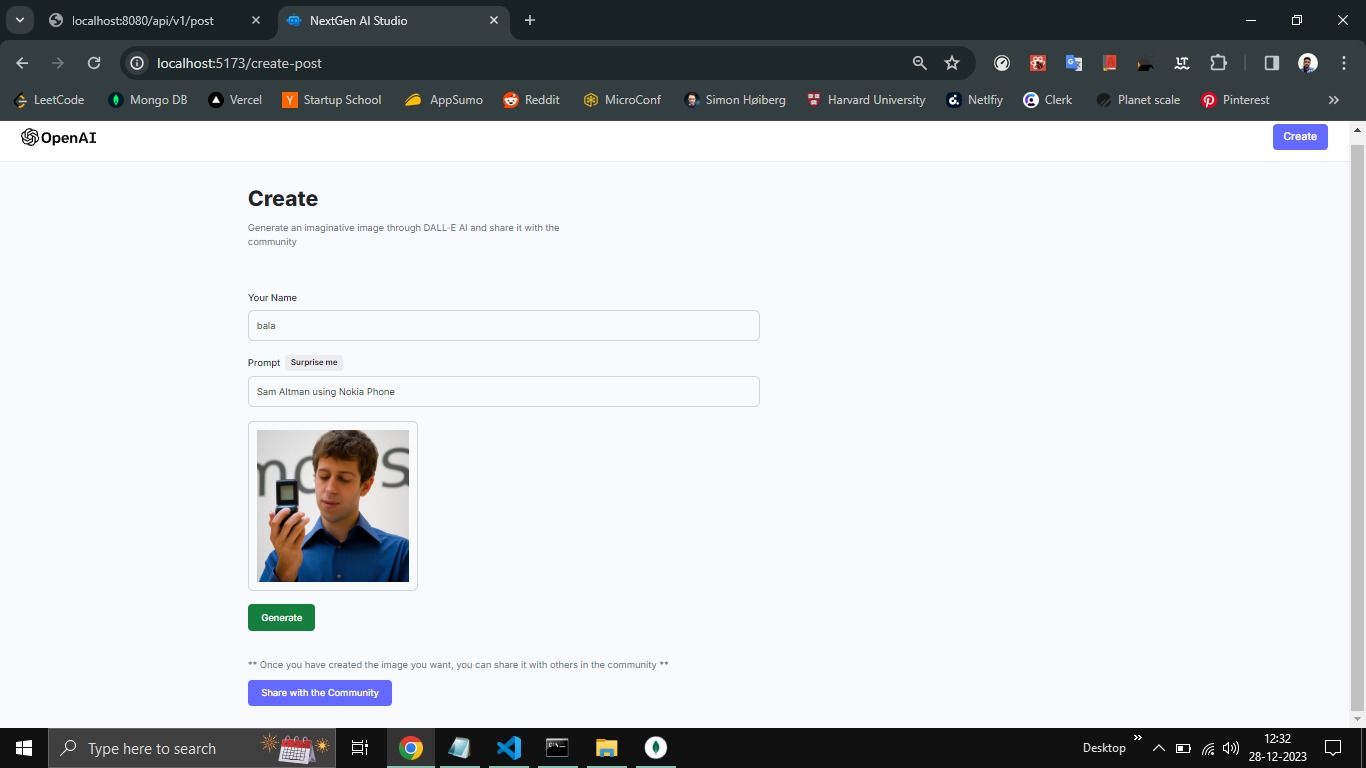Click Share with the Community button
This screenshot has width=1366, height=768.
pos(320,692)
